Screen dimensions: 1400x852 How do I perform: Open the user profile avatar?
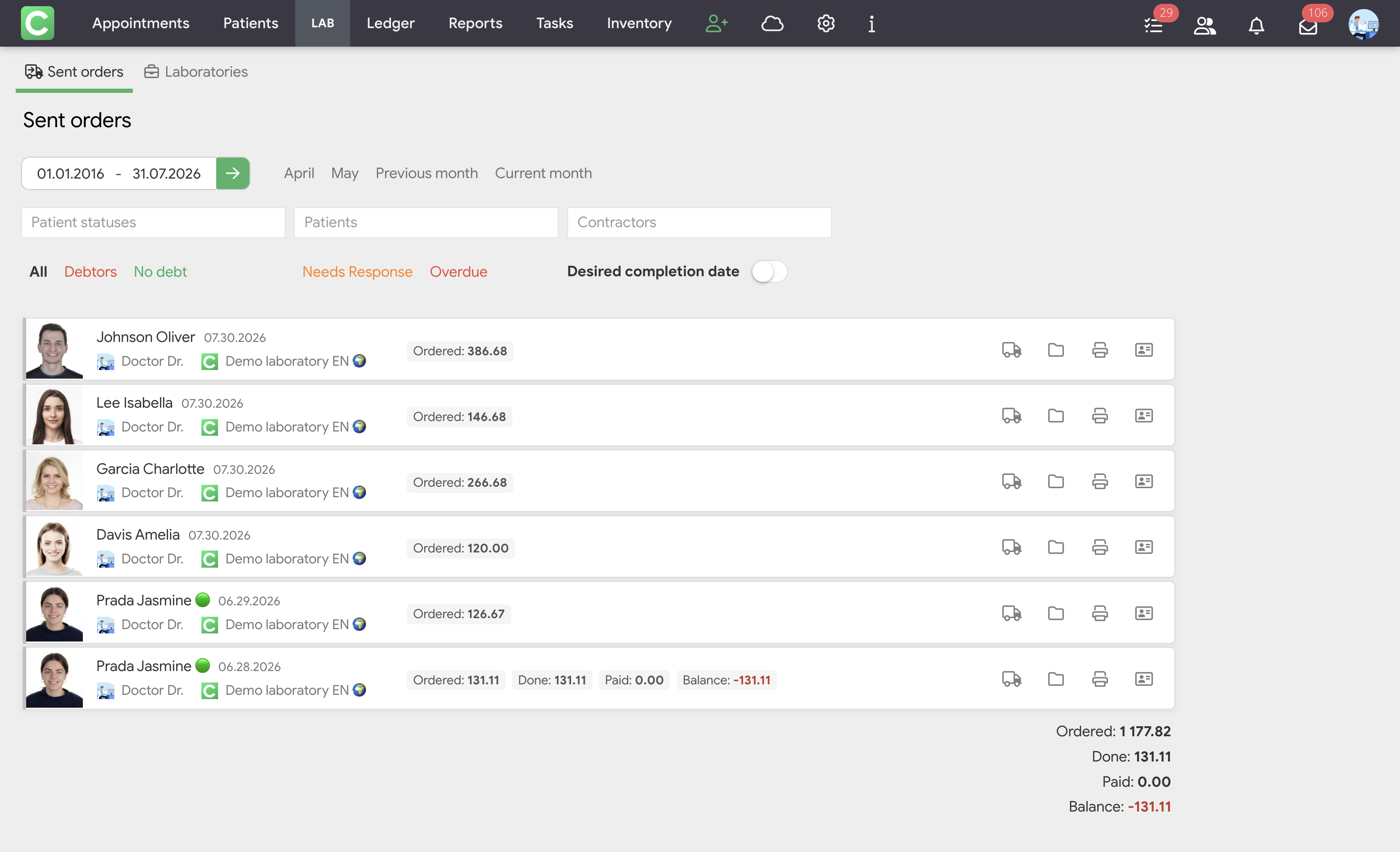coord(1364,24)
